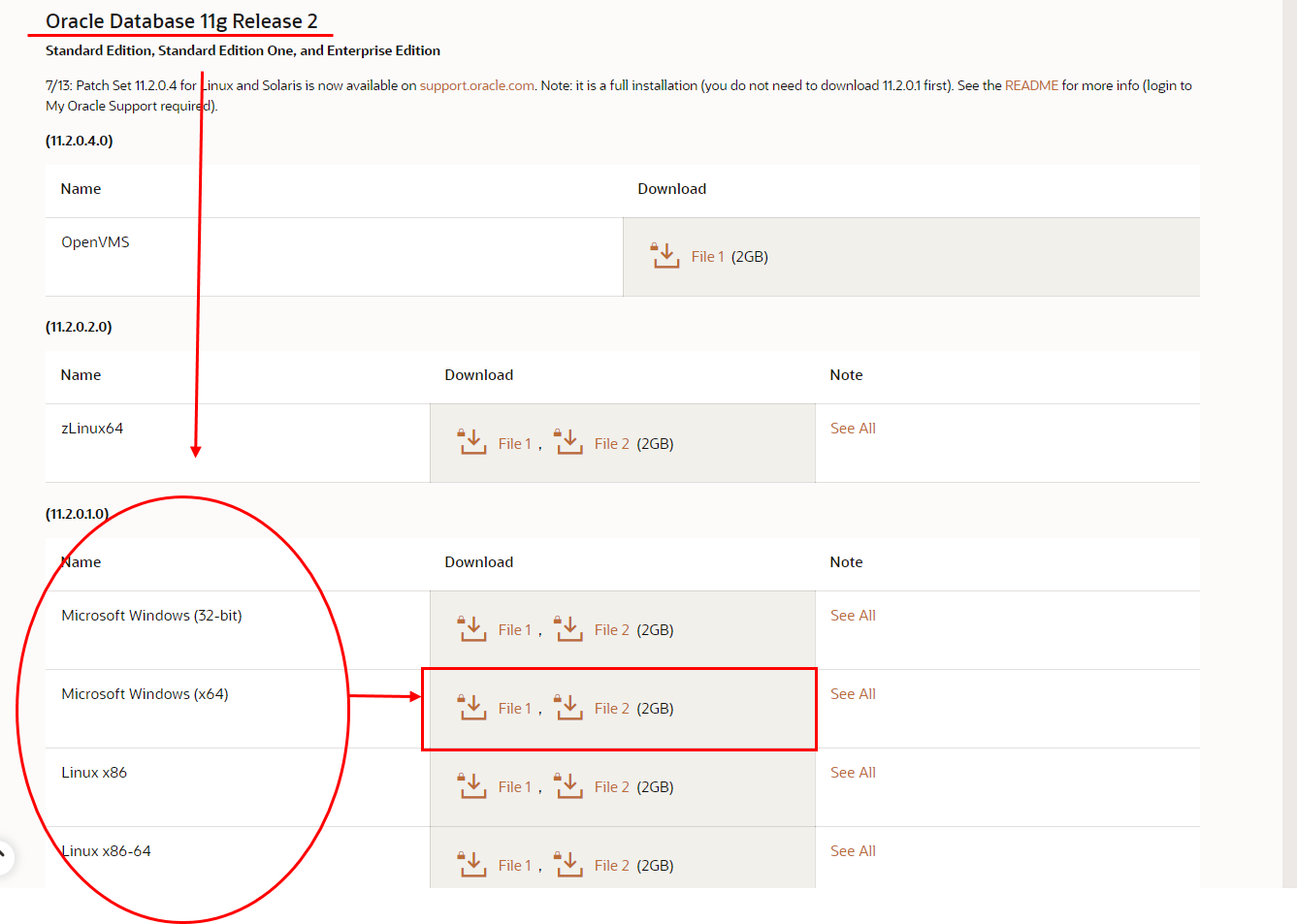
Task: Download Linux x86-64 File 2 link
Action: (611, 866)
